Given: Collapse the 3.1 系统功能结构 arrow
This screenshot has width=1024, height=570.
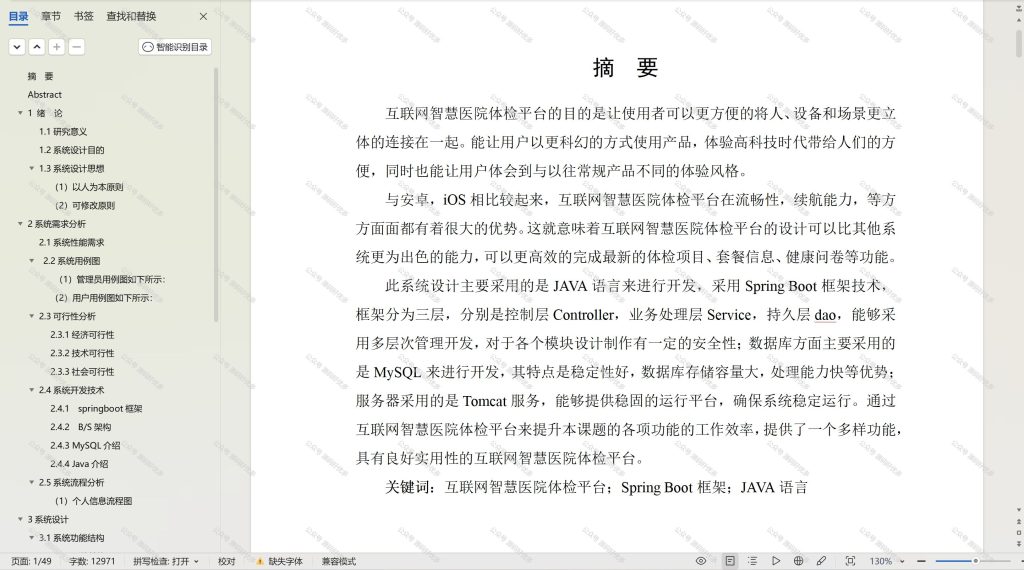Looking at the screenshot, I should pyautogui.click(x=31, y=538).
